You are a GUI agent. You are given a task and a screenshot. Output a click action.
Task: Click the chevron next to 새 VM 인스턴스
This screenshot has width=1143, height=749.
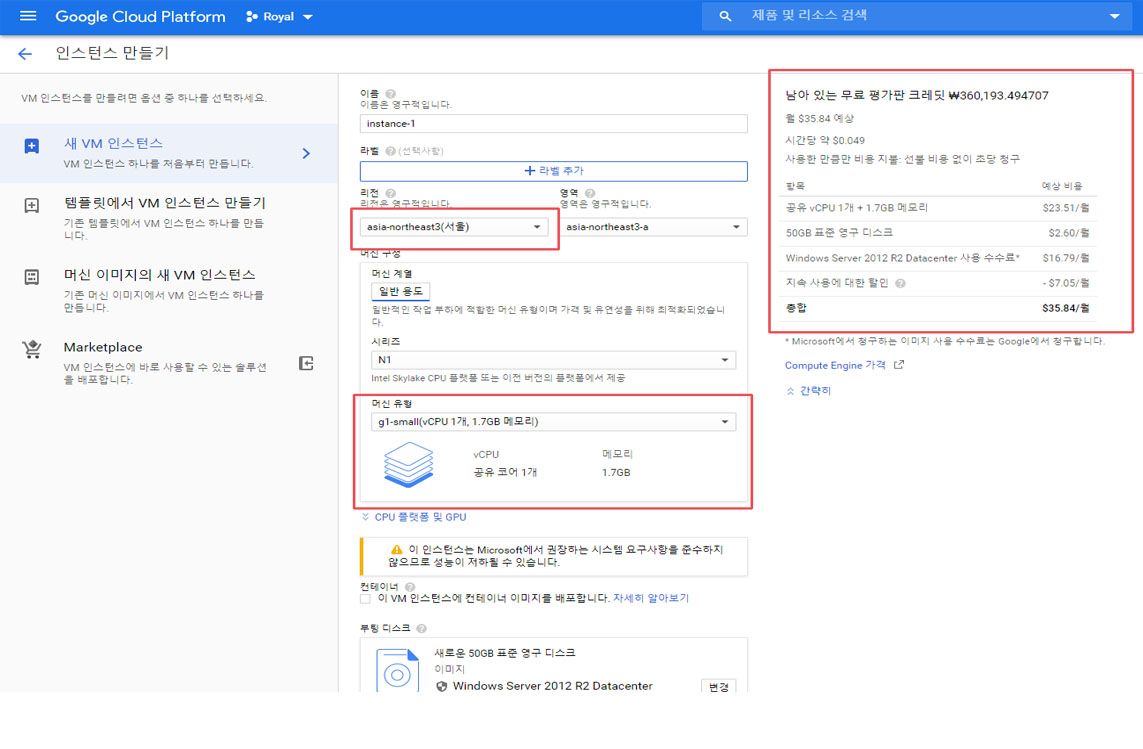[x=306, y=153]
